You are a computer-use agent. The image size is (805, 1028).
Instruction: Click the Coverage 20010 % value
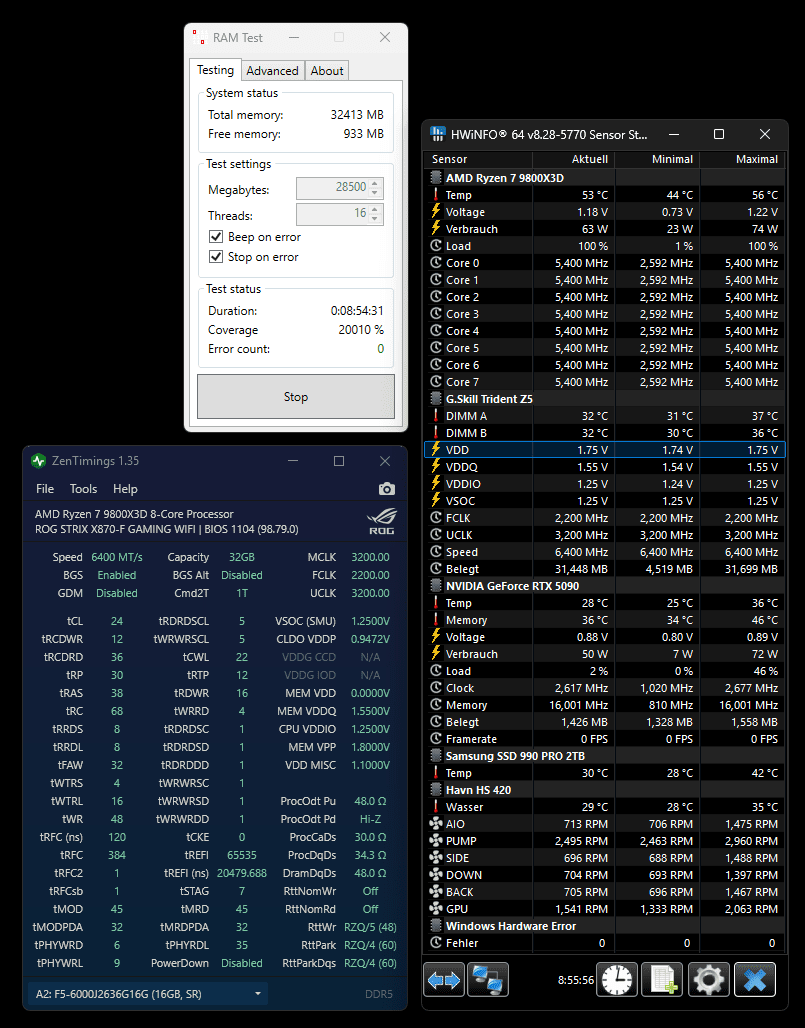[x=361, y=330]
